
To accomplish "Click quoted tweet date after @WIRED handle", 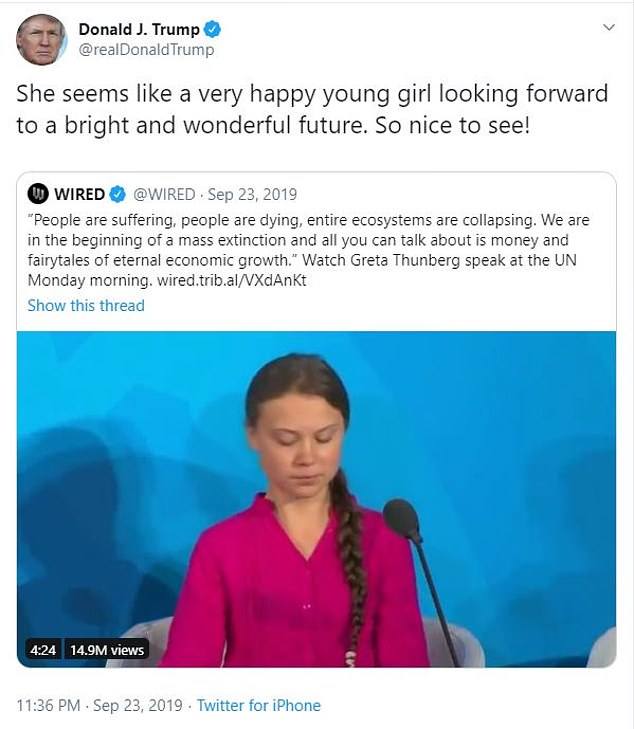I will pos(252,194).
